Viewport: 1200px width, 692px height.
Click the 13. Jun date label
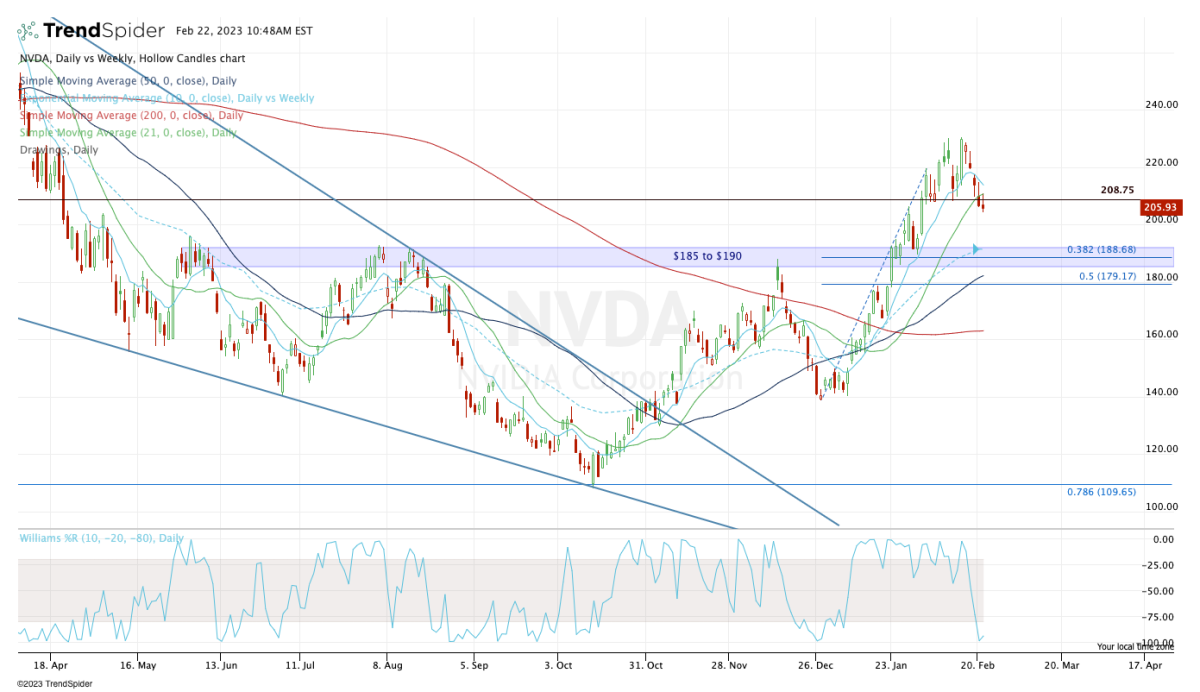222,664
